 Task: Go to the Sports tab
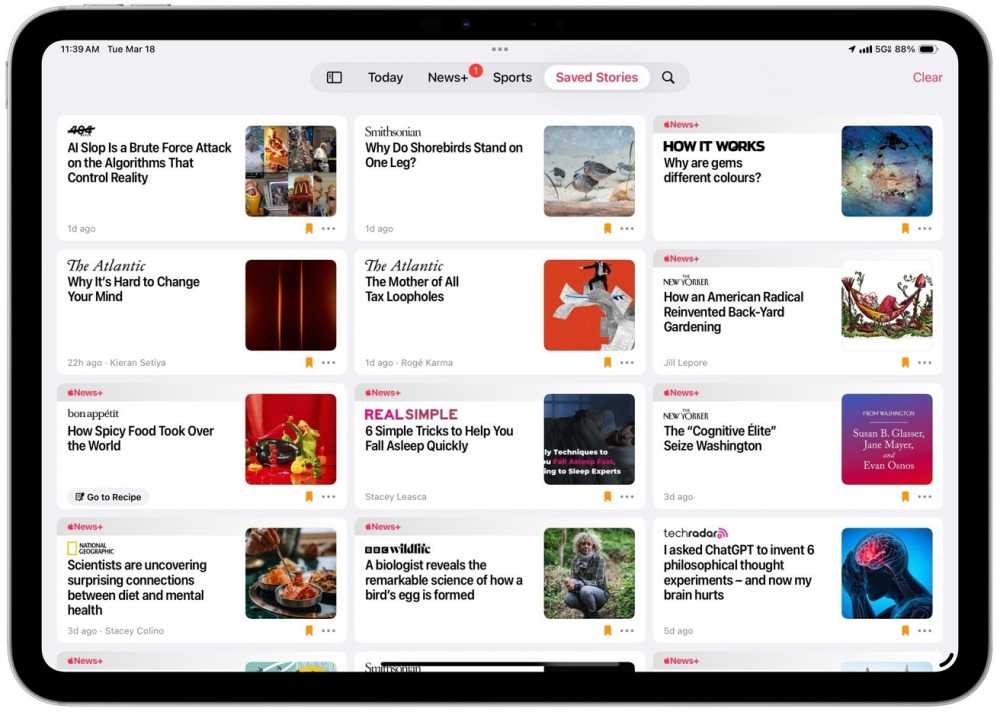(512, 77)
